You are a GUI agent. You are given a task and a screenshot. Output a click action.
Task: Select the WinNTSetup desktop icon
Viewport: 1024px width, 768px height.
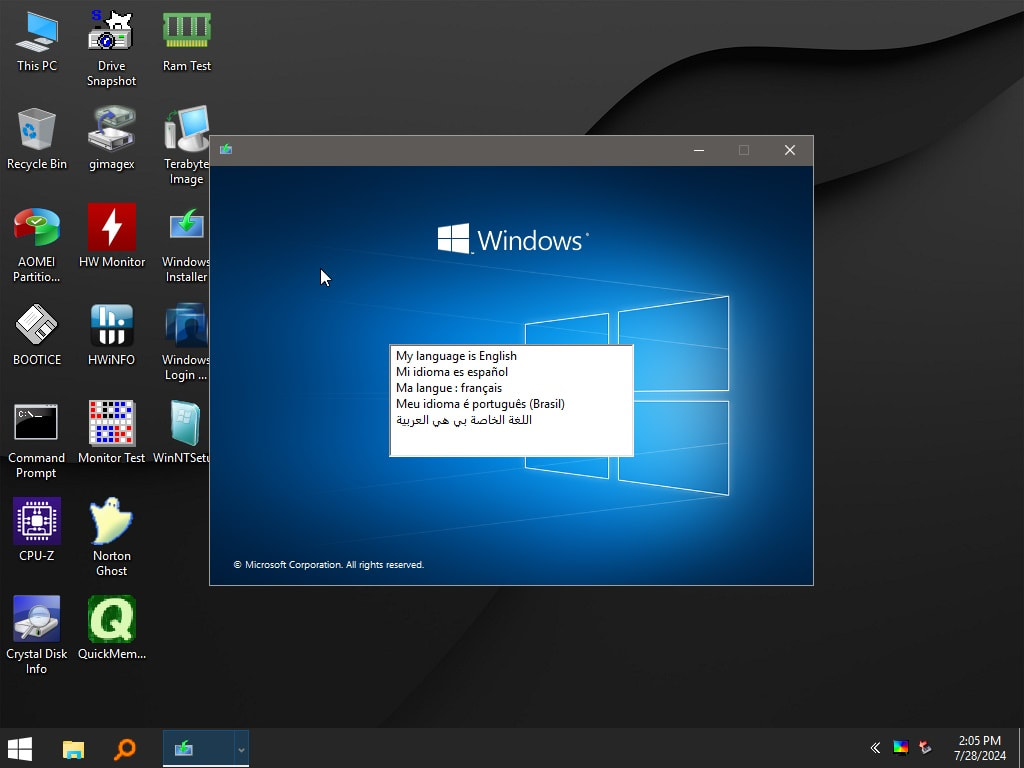tap(182, 433)
